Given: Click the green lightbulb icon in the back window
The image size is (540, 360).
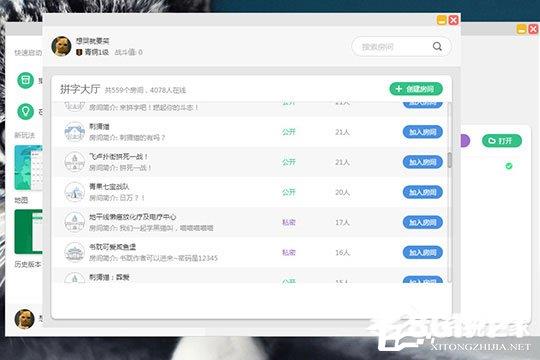Looking at the screenshot, I should click(25, 111).
